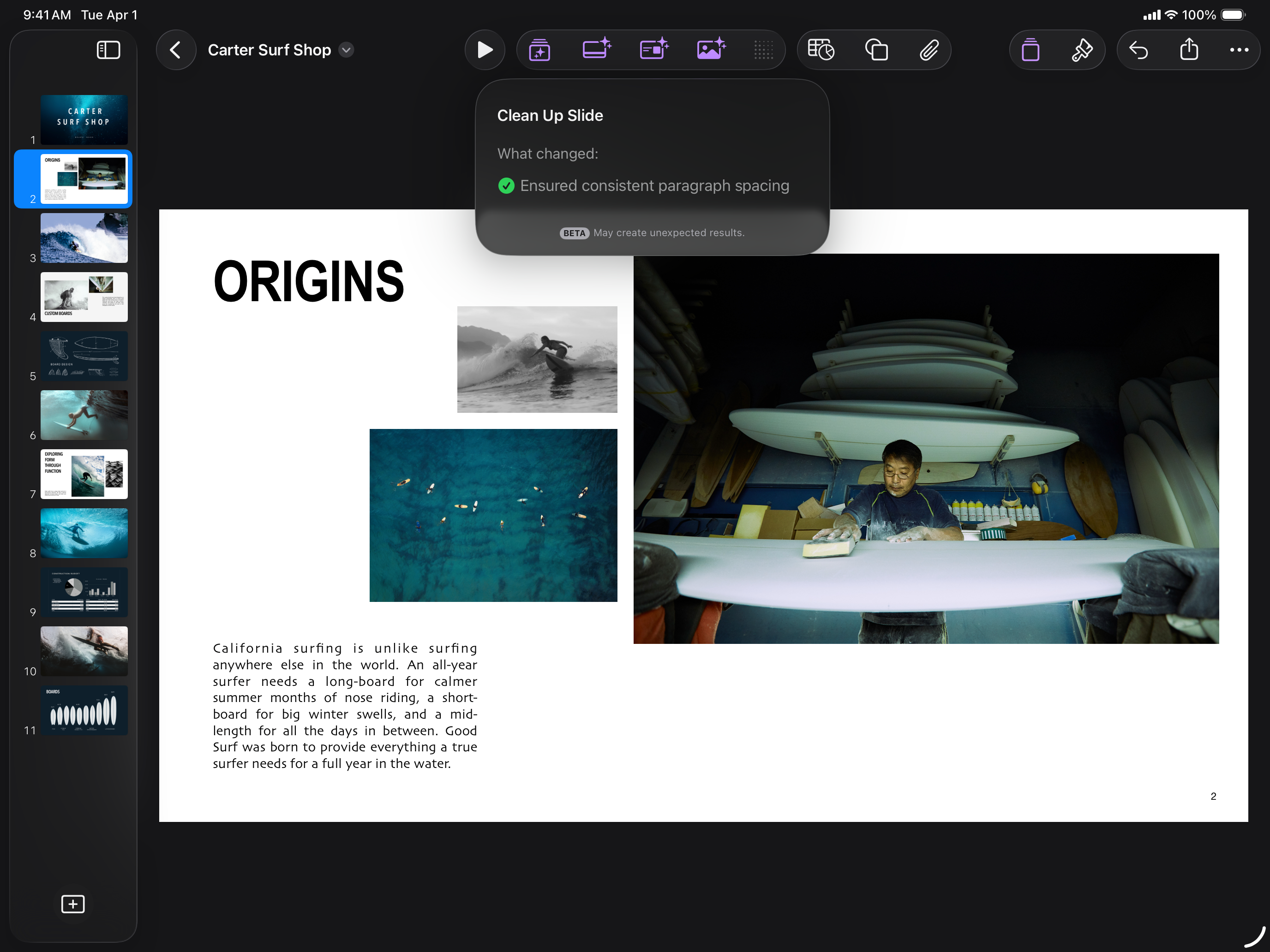1270x952 pixels.
Task: Open the Clean Up Slide tool icon
Action: point(539,50)
